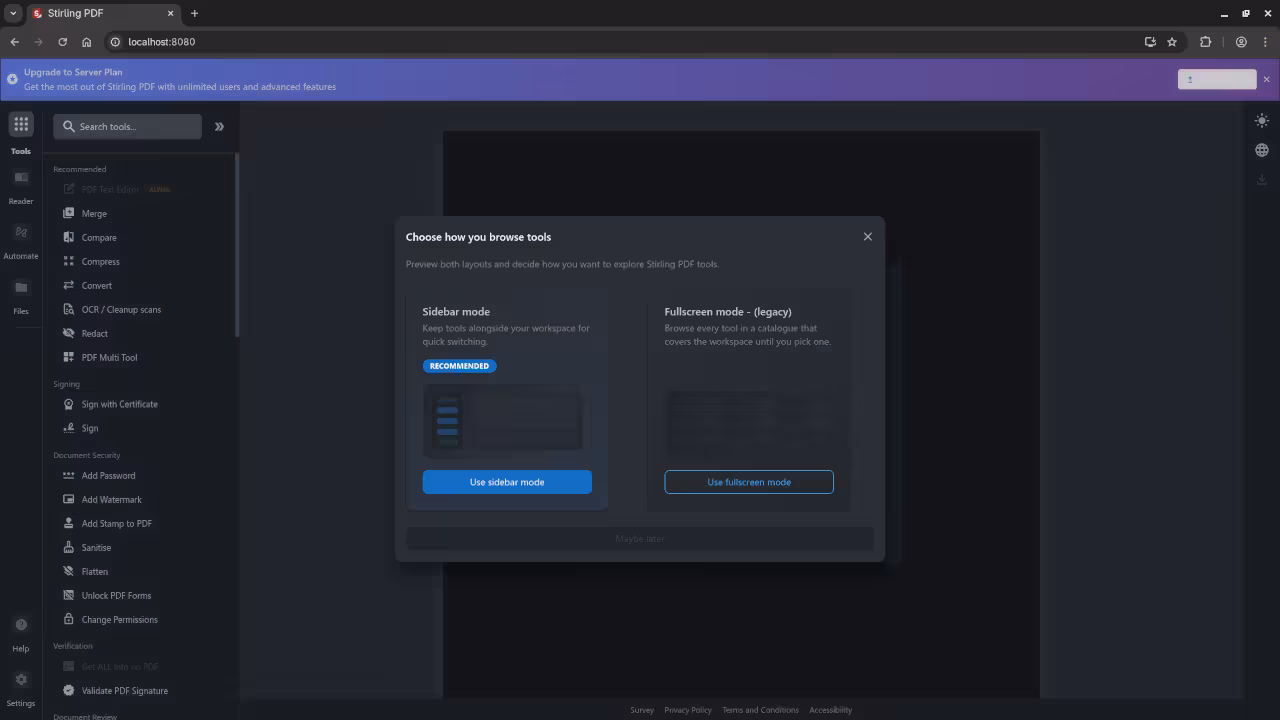This screenshot has width=1280, height=720.
Task: Select the Merge tool
Action: tap(94, 214)
